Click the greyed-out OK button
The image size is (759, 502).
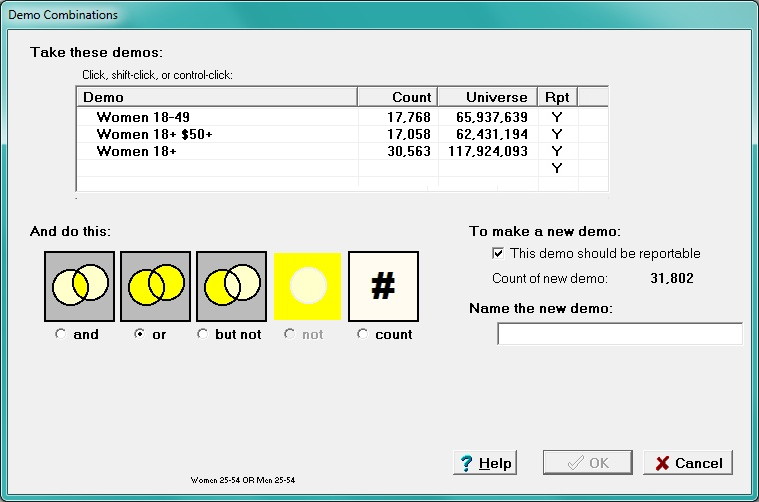588,463
